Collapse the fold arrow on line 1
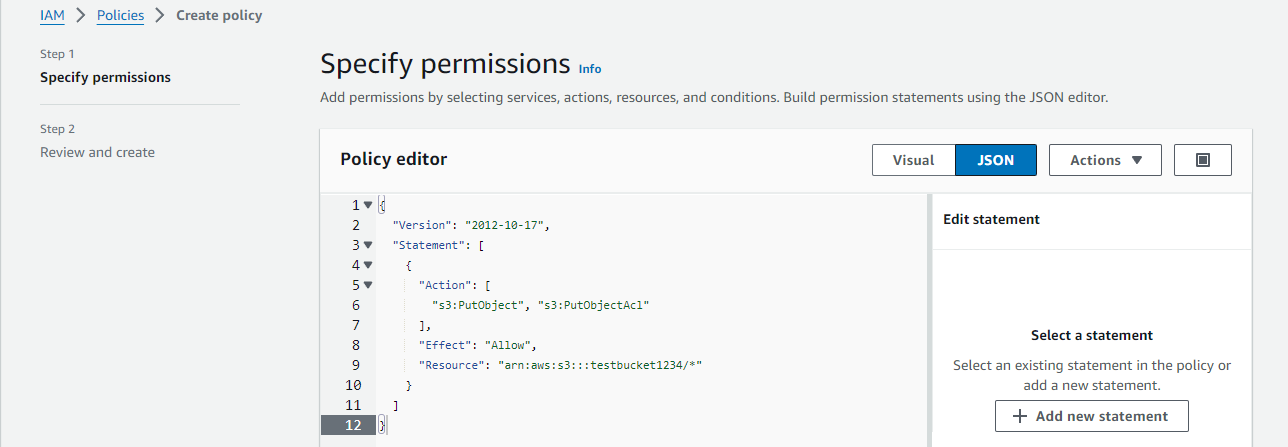The height and width of the screenshot is (447, 1288). [x=368, y=205]
